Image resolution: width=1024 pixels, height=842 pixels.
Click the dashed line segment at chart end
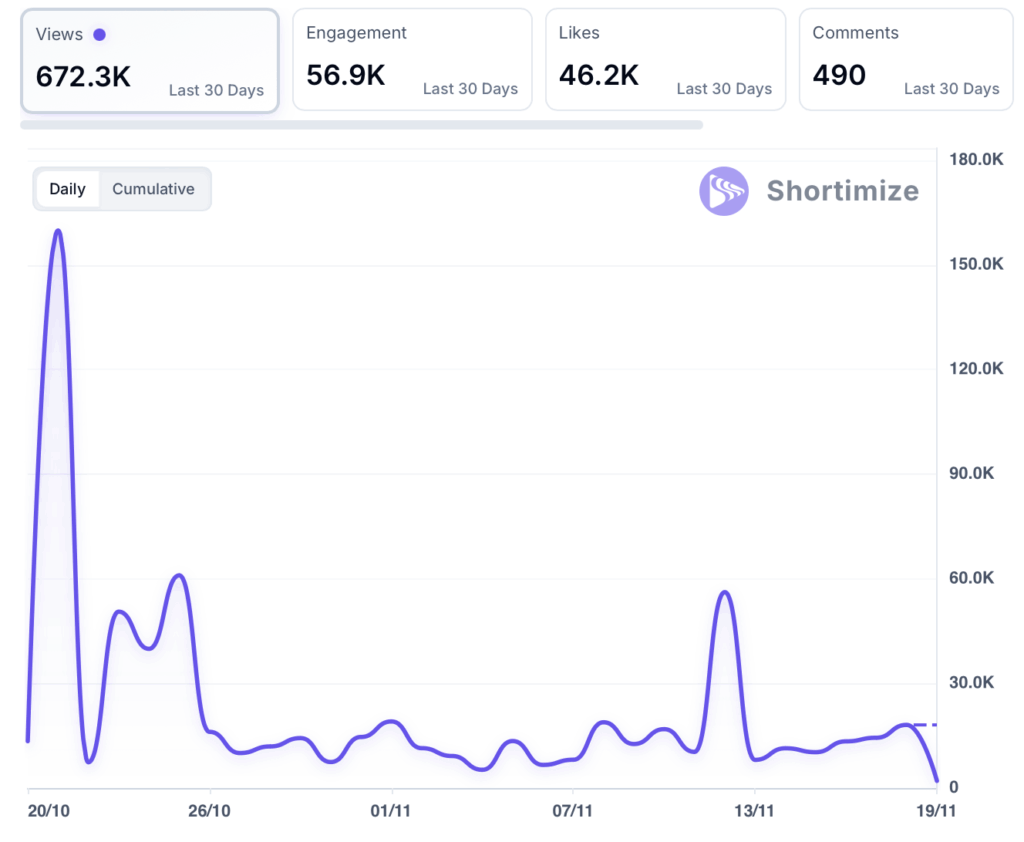click(x=926, y=724)
